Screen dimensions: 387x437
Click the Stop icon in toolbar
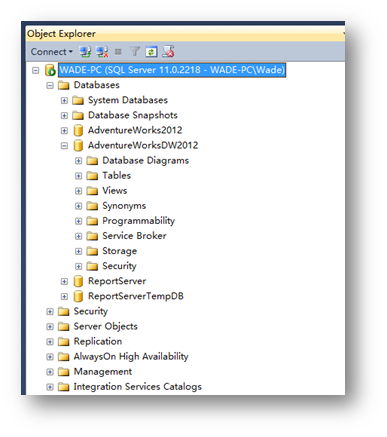coord(118,52)
